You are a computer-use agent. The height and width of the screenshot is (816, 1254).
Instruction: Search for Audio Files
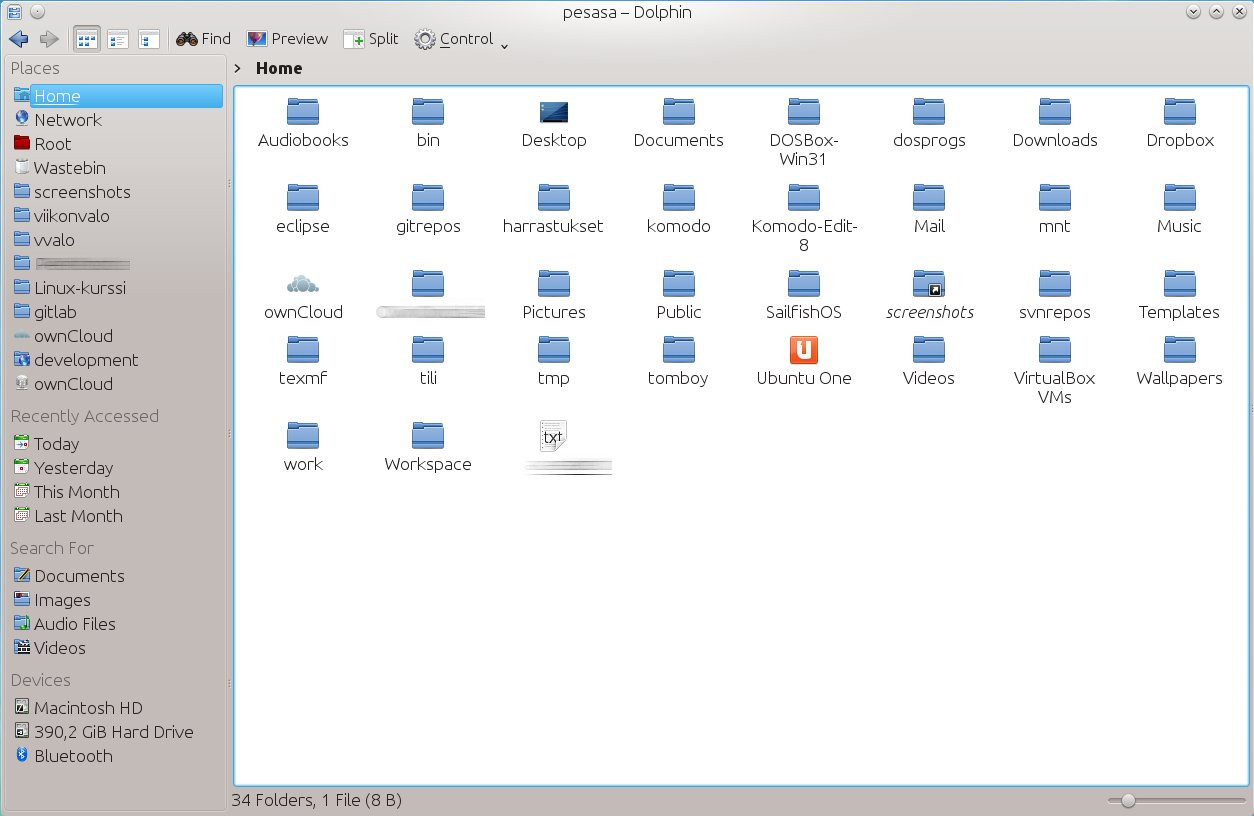pyautogui.click(x=65, y=624)
